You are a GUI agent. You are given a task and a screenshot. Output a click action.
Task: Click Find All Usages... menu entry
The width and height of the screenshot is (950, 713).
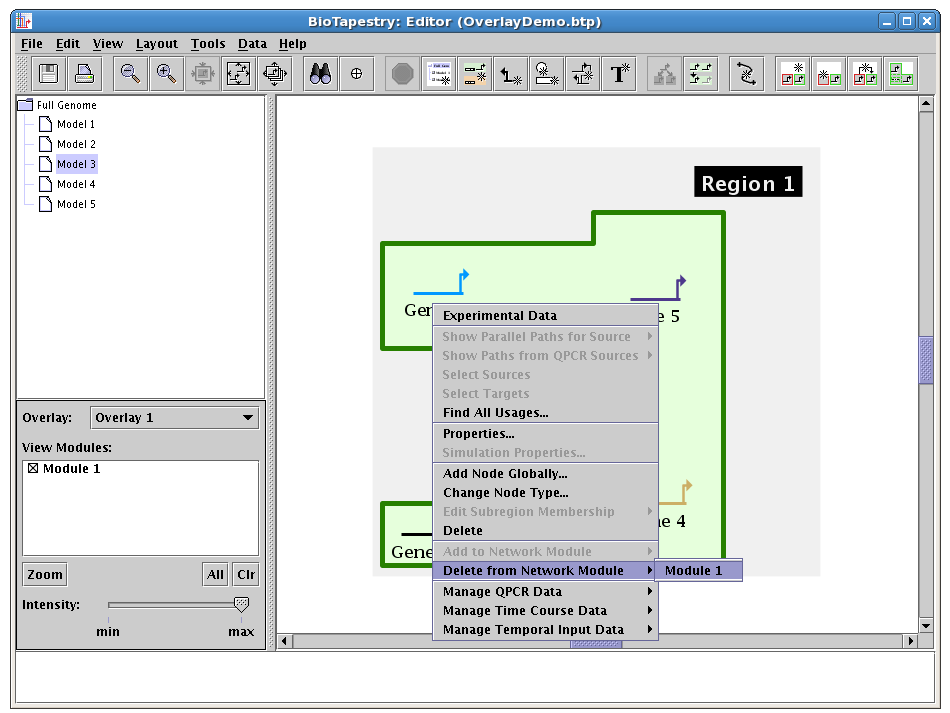(x=495, y=413)
